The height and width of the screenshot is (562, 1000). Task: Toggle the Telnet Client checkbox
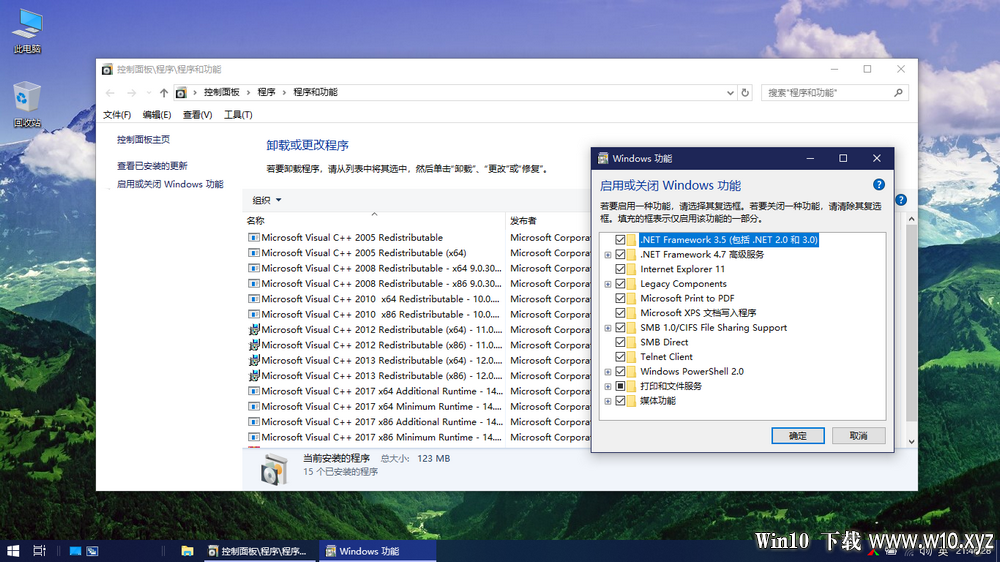coord(620,357)
